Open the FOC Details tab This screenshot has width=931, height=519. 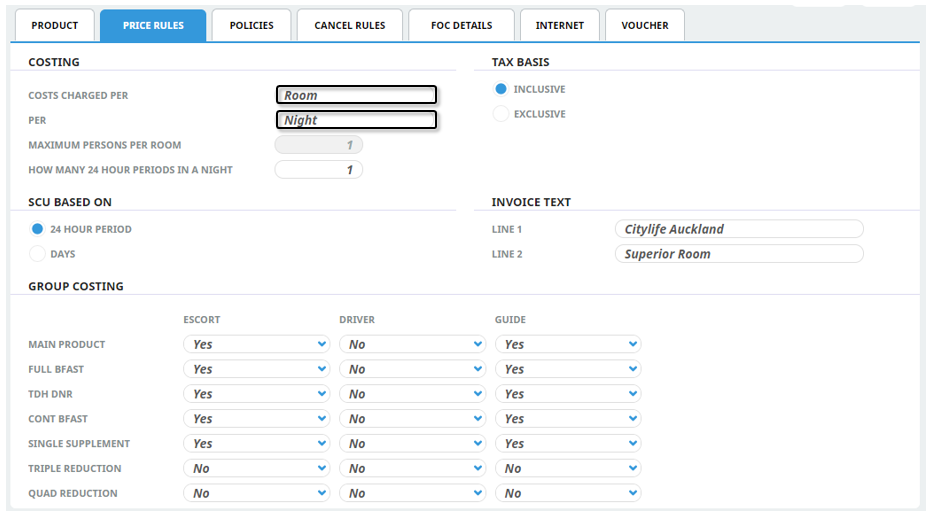(x=461, y=25)
